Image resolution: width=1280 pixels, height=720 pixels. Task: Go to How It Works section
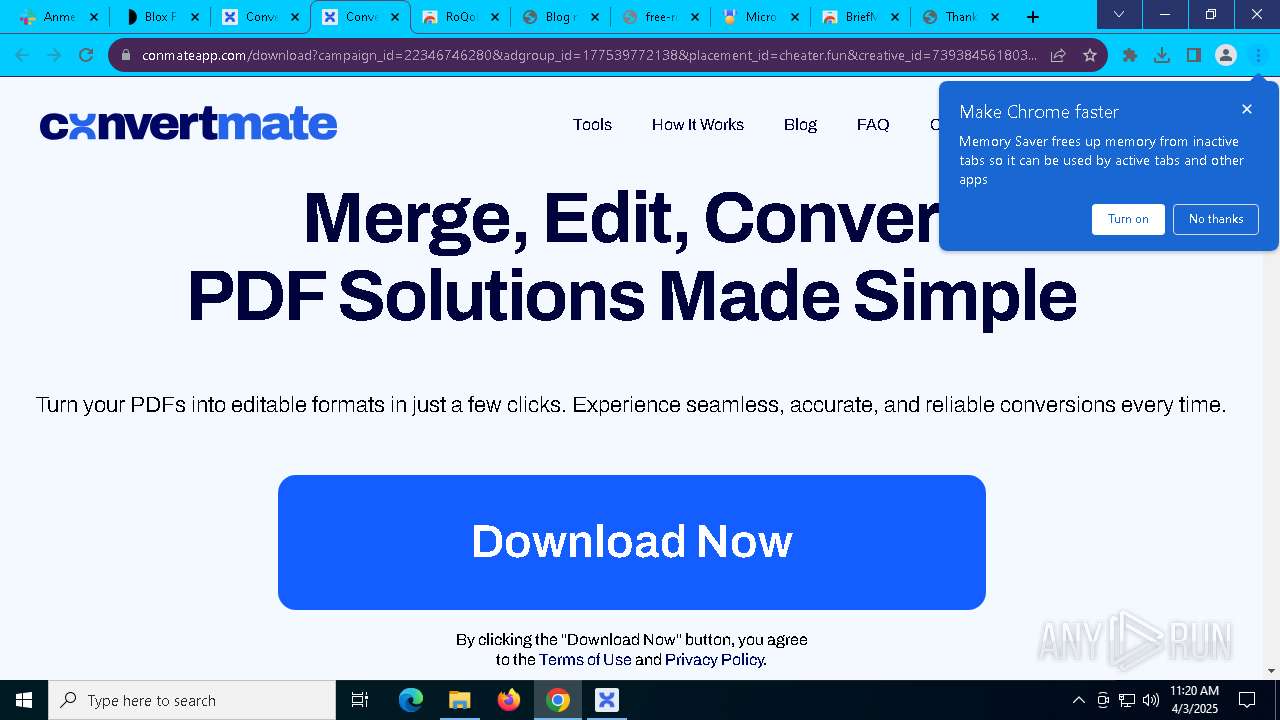[698, 125]
